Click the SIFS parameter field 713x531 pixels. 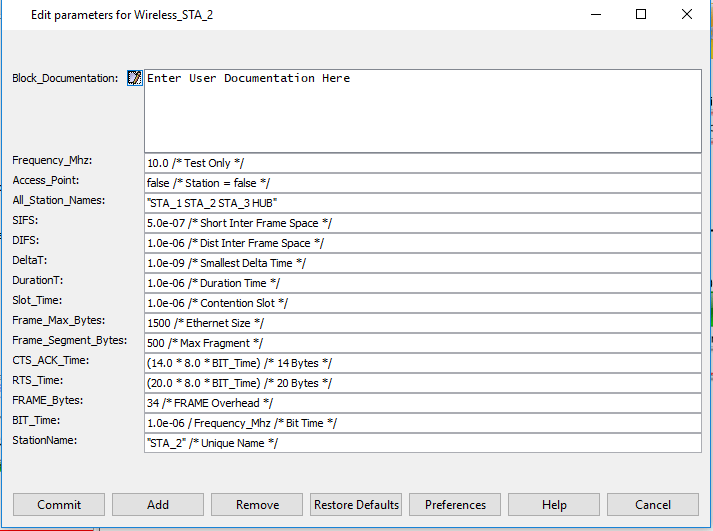click(x=422, y=223)
